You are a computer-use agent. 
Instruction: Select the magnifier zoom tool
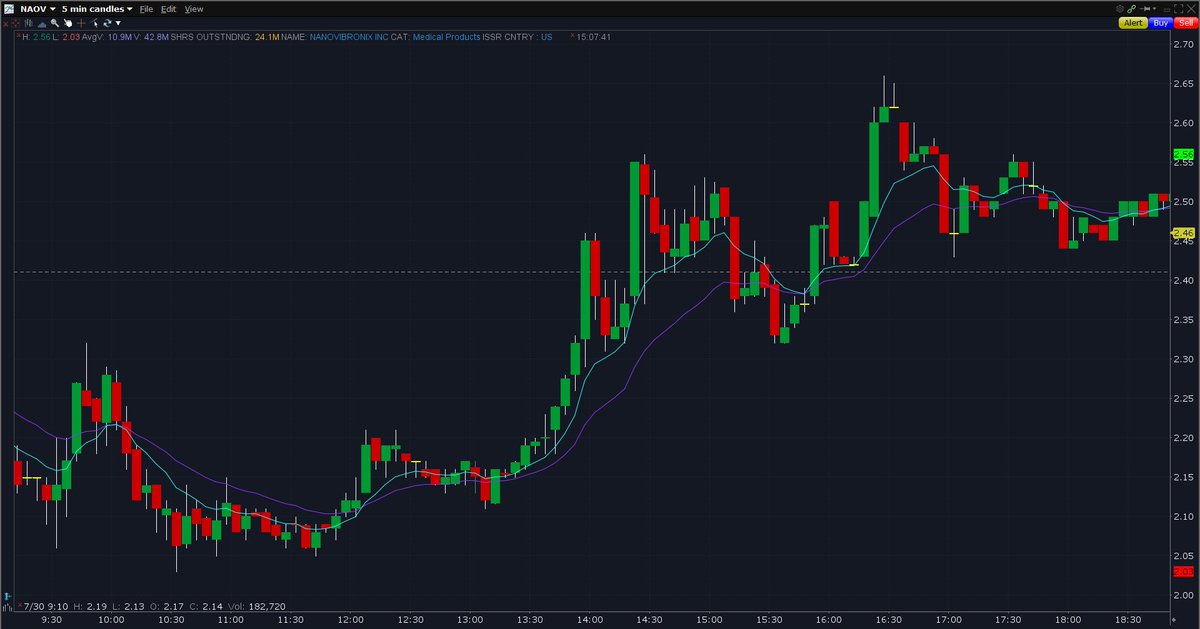[55, 23]
